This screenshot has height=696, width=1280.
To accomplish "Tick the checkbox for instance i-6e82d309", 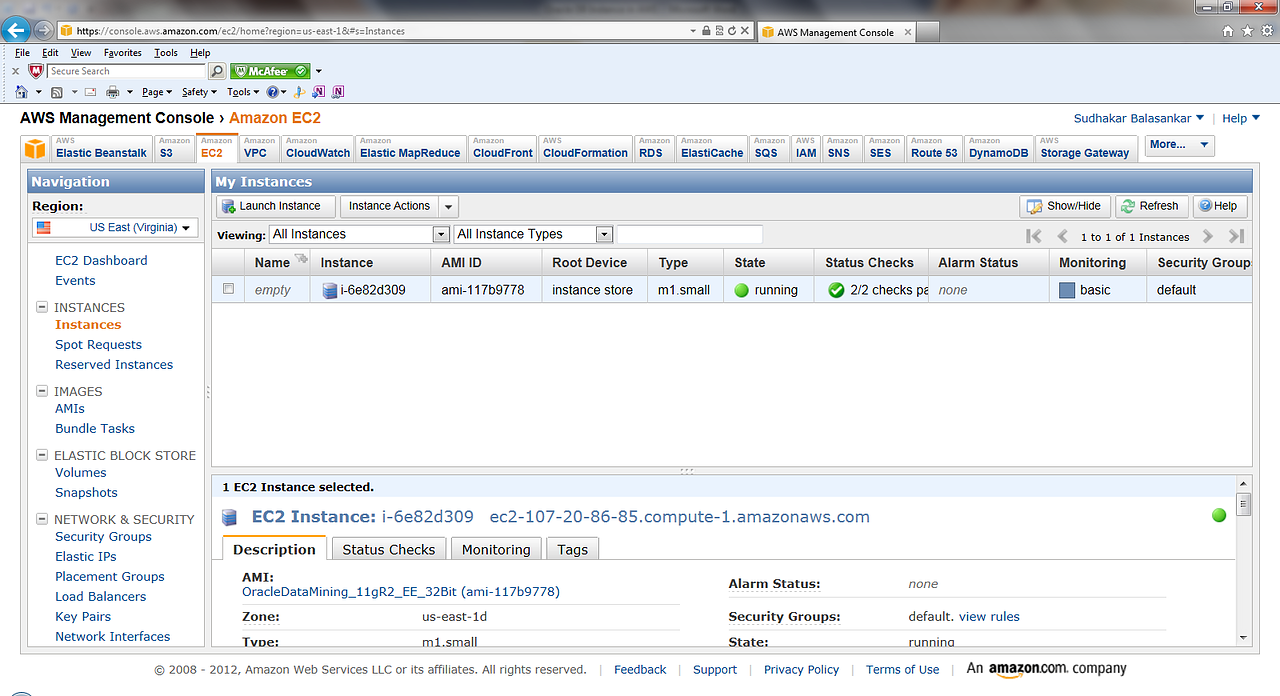I will (x=228, y=289).
